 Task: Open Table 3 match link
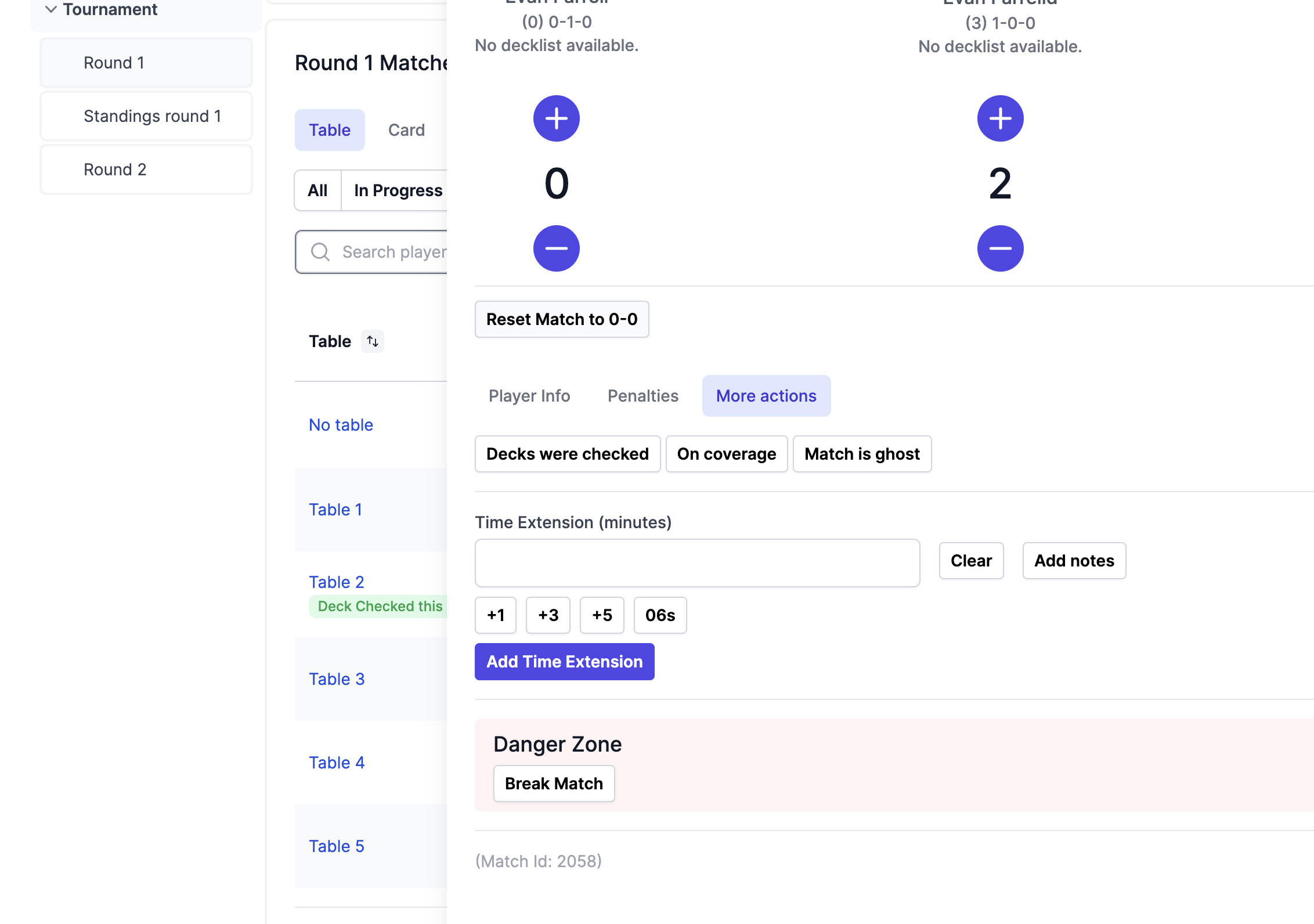[x=337, y=679]
